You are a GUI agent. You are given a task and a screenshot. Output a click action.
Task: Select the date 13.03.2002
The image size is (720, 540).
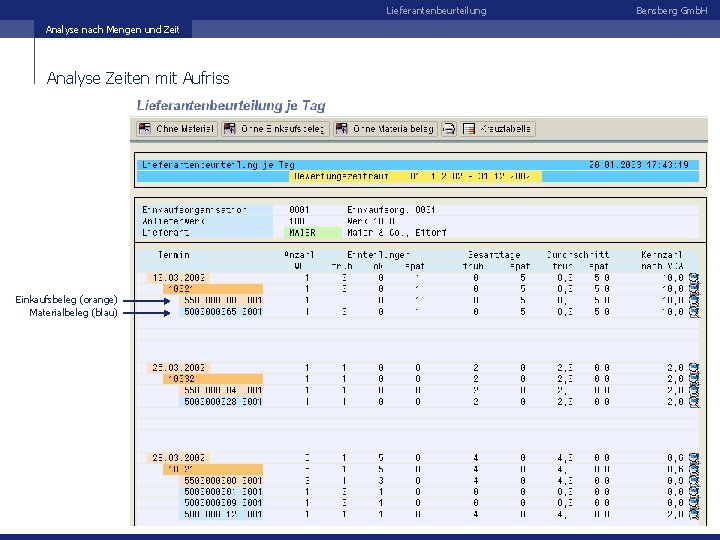click(x=179, y=278)
